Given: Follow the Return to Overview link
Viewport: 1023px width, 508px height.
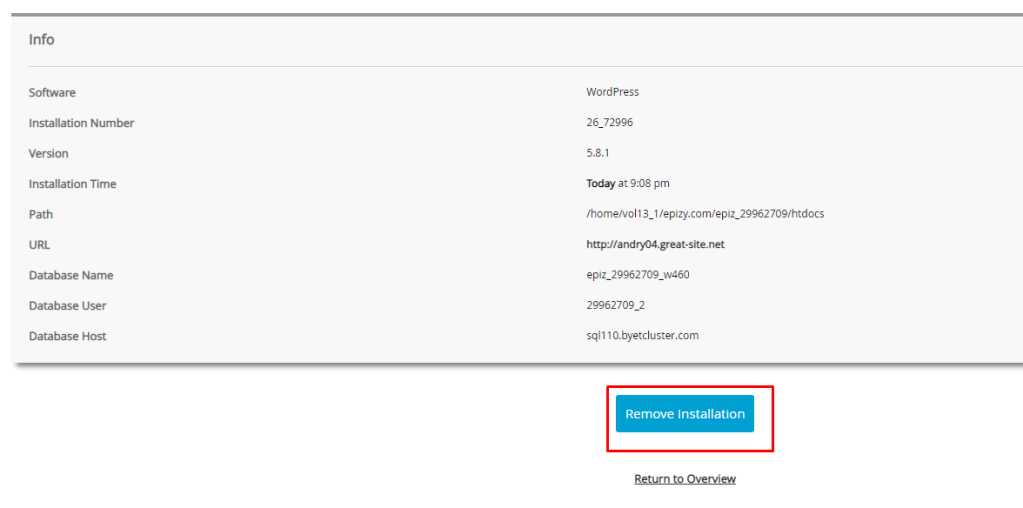Looking at the screenshot, I should coord(685,479).
